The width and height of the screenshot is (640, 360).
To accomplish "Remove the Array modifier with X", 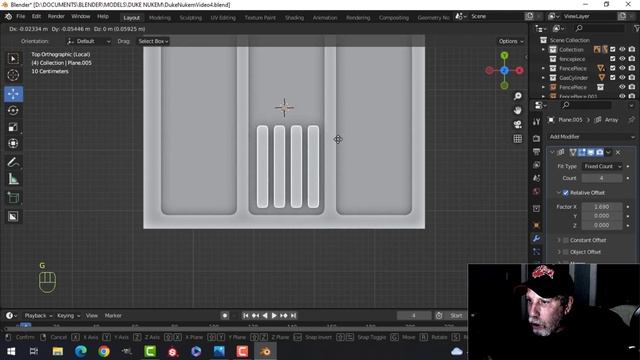I will pyautogui.click(x=618, y=152).
